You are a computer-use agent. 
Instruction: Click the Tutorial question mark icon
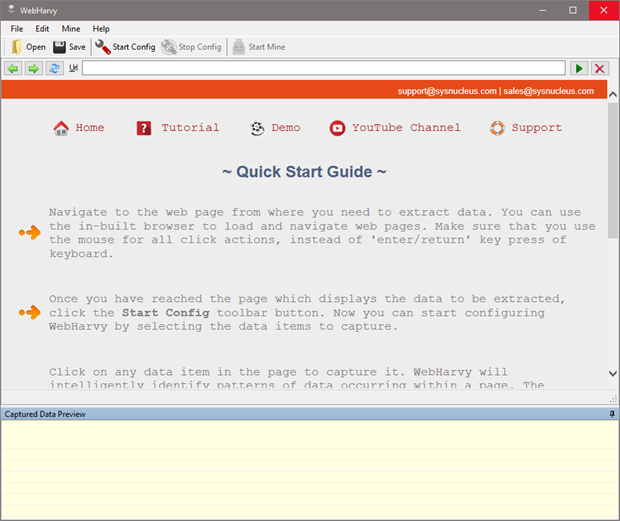coord(144,128)
